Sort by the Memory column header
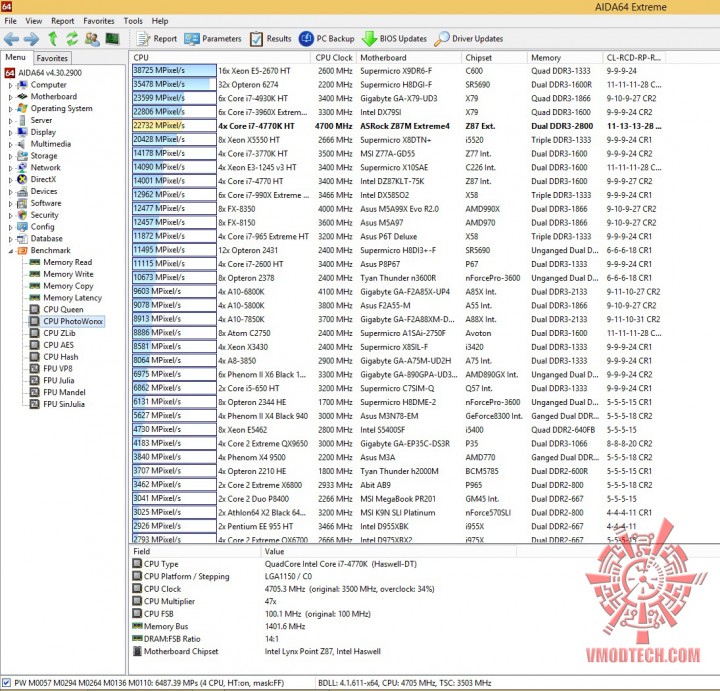 click(565, 58)
